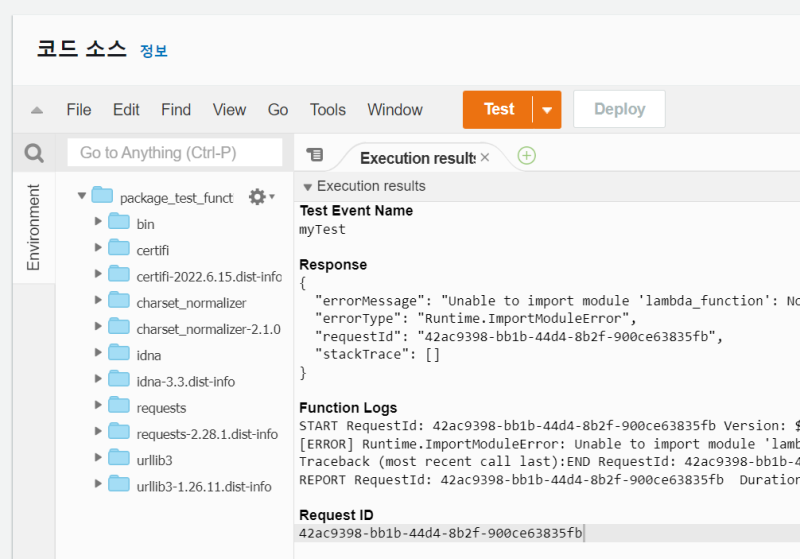800x559 pixels.
Task: Open the 정보 info link
Action: 154,50
